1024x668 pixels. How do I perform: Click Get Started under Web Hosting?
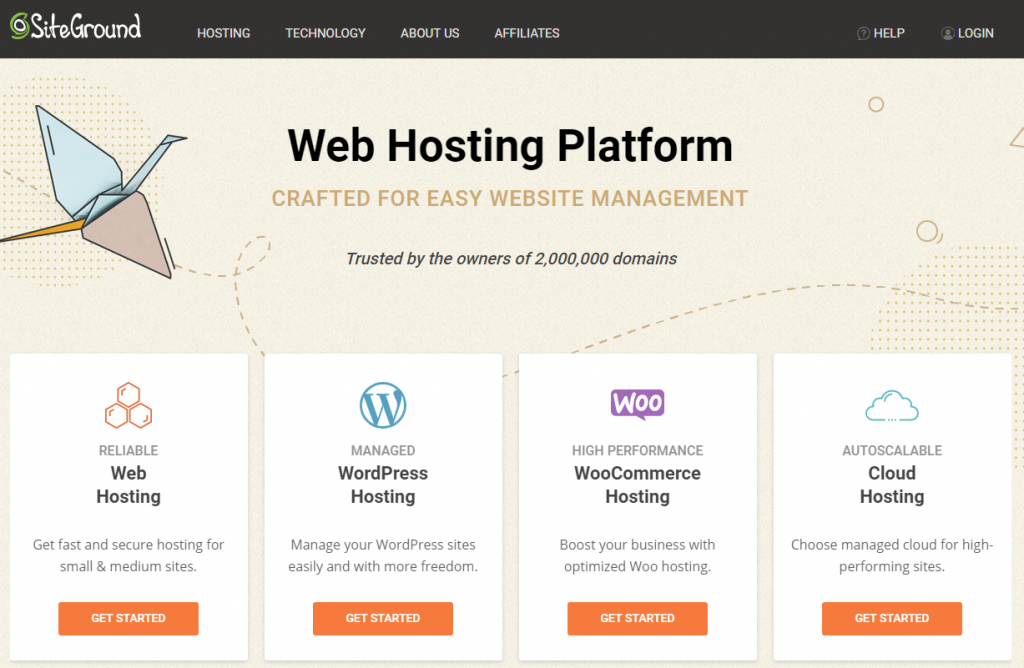129,618
